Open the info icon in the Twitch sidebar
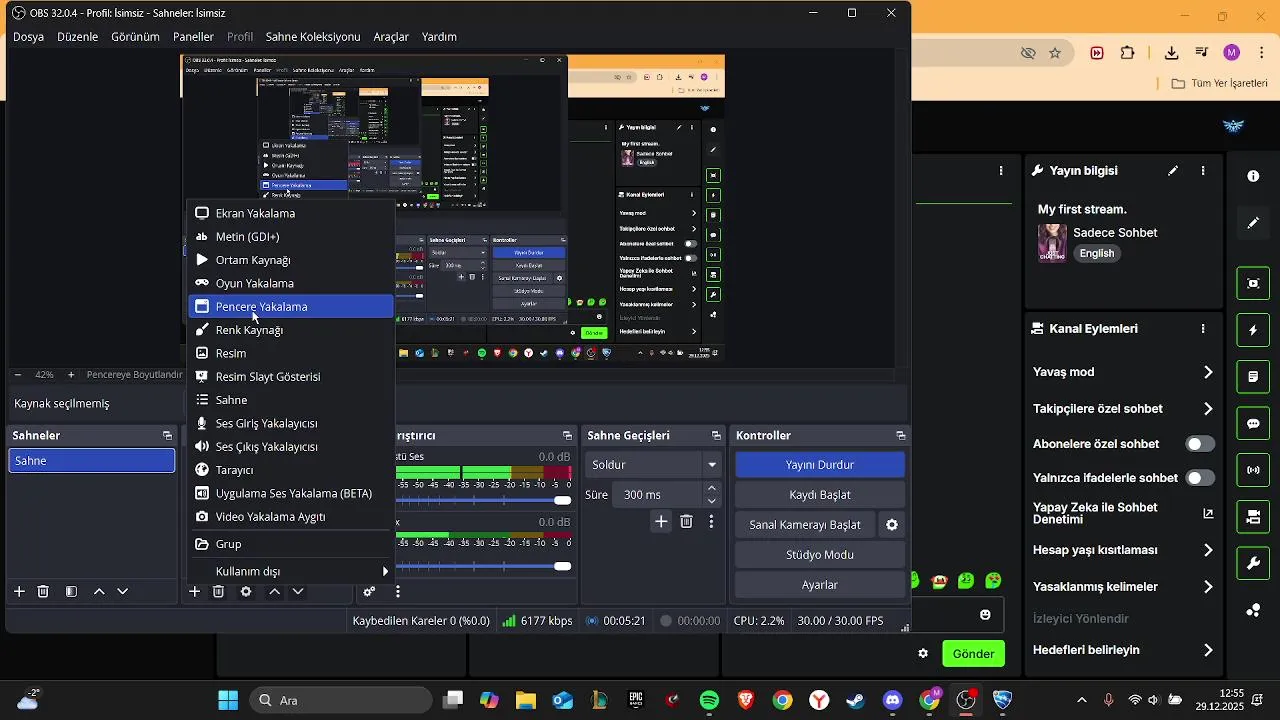The height and width of the screenshot is (720, 1280). 1253,176
